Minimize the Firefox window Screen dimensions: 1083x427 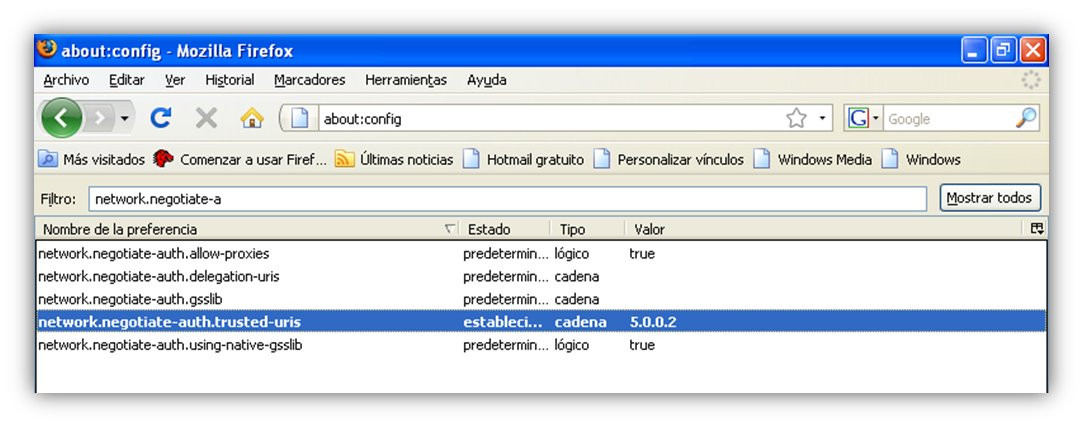click(974, 51)
